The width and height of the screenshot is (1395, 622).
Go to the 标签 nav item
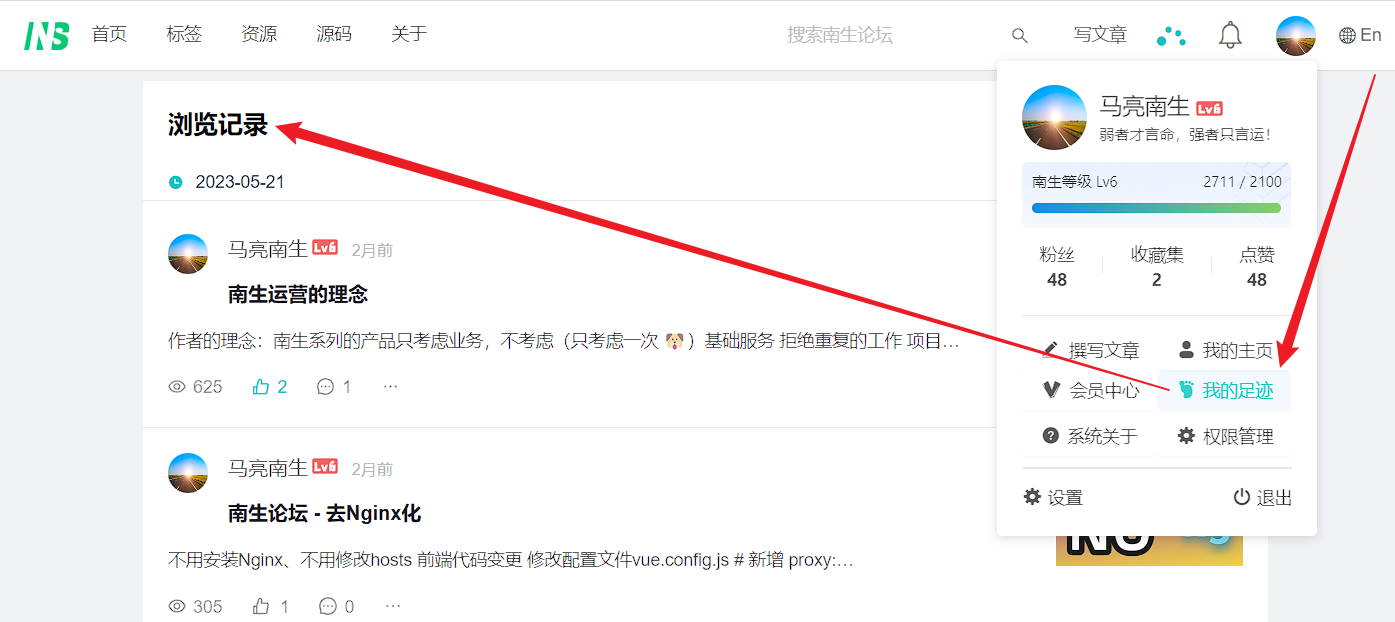point(184,35)
